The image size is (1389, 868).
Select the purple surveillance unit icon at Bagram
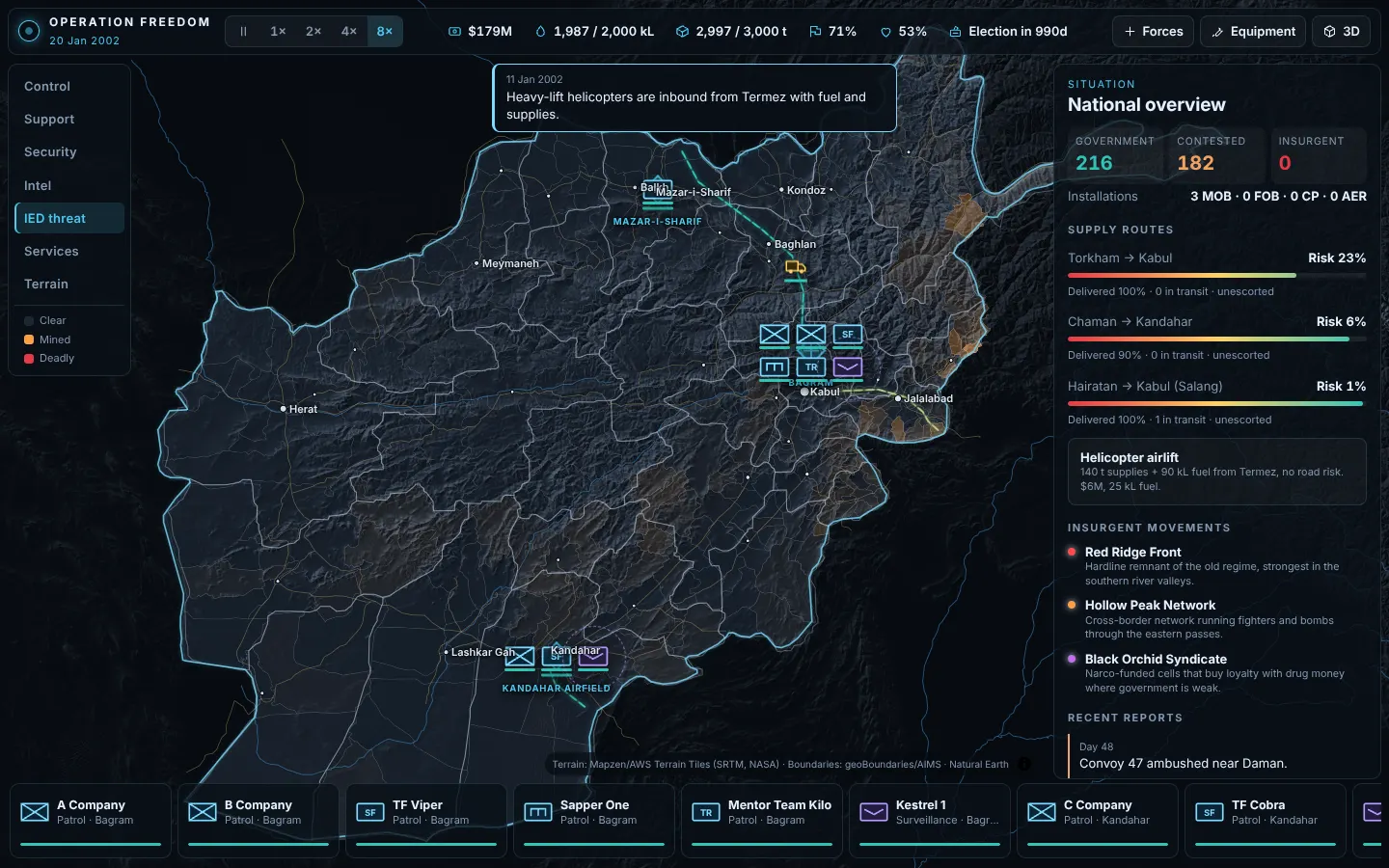click(848, 366)
